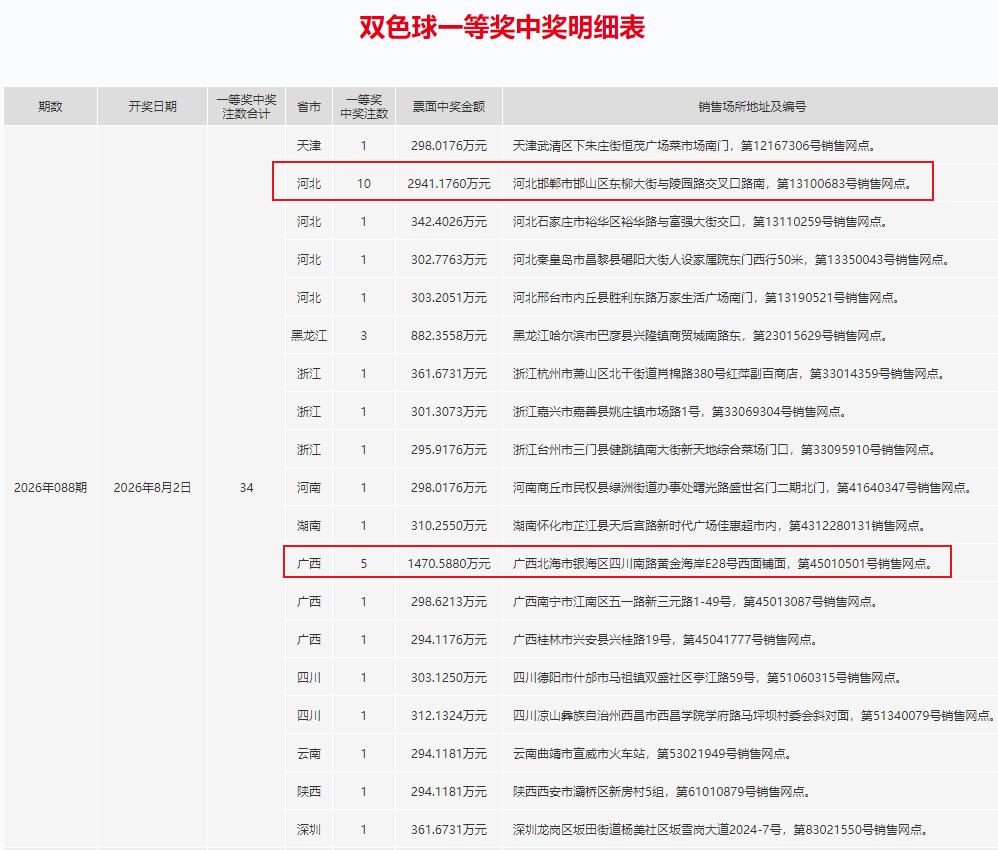Click the amount 298.6213万元
The image size is (998, 850).
coord(449,602)
